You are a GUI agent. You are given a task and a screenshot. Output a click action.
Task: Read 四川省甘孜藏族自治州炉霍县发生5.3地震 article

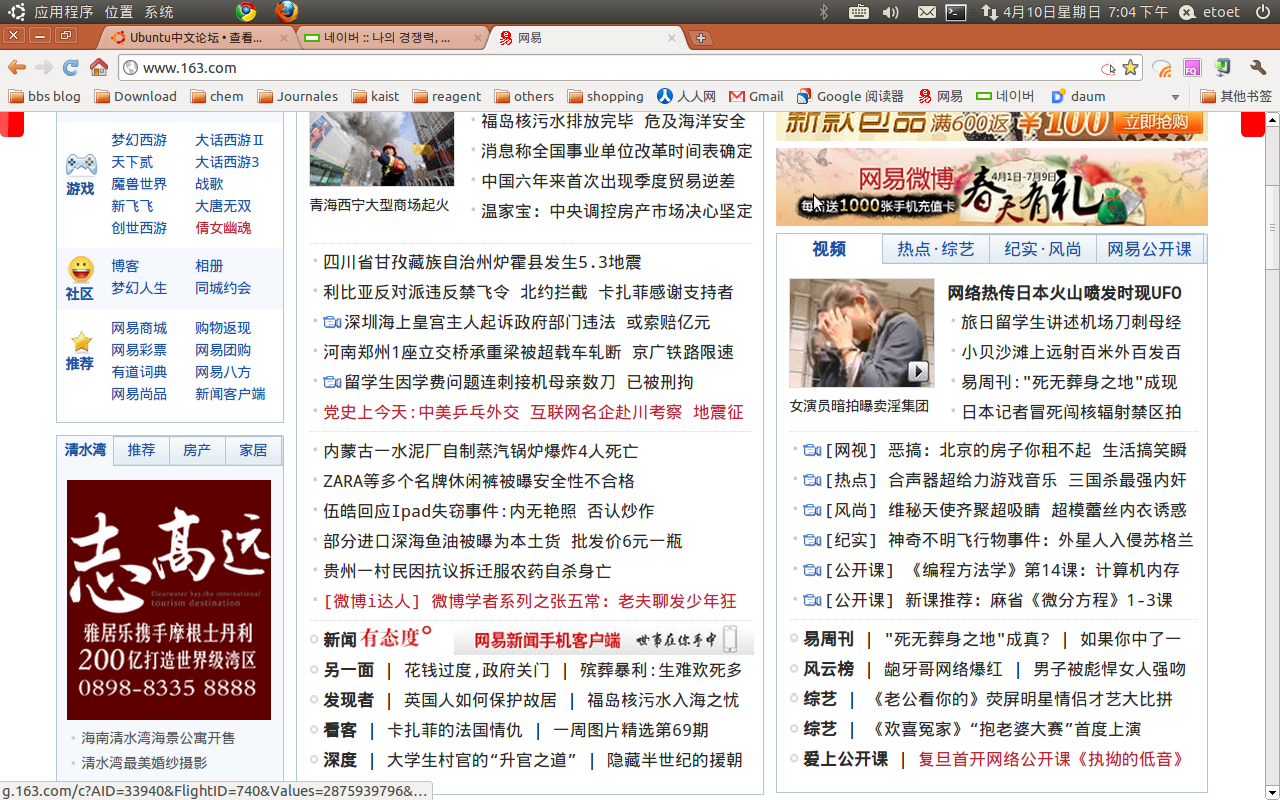pos(482,262)
